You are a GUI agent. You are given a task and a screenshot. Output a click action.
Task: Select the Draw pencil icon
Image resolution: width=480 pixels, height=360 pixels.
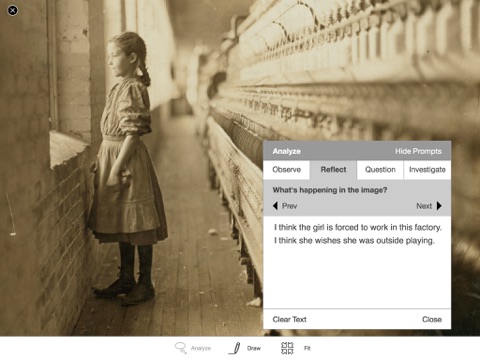coord(235,348)
